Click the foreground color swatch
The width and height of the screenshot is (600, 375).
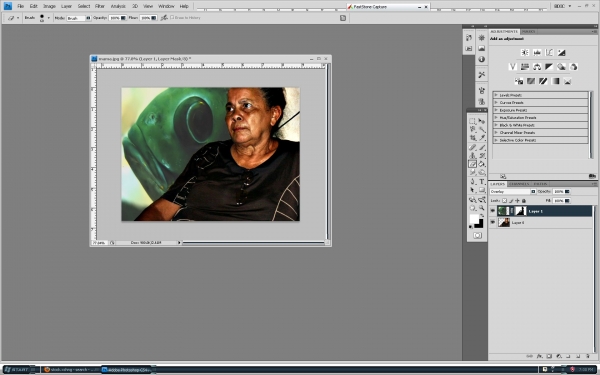[474, 219]
